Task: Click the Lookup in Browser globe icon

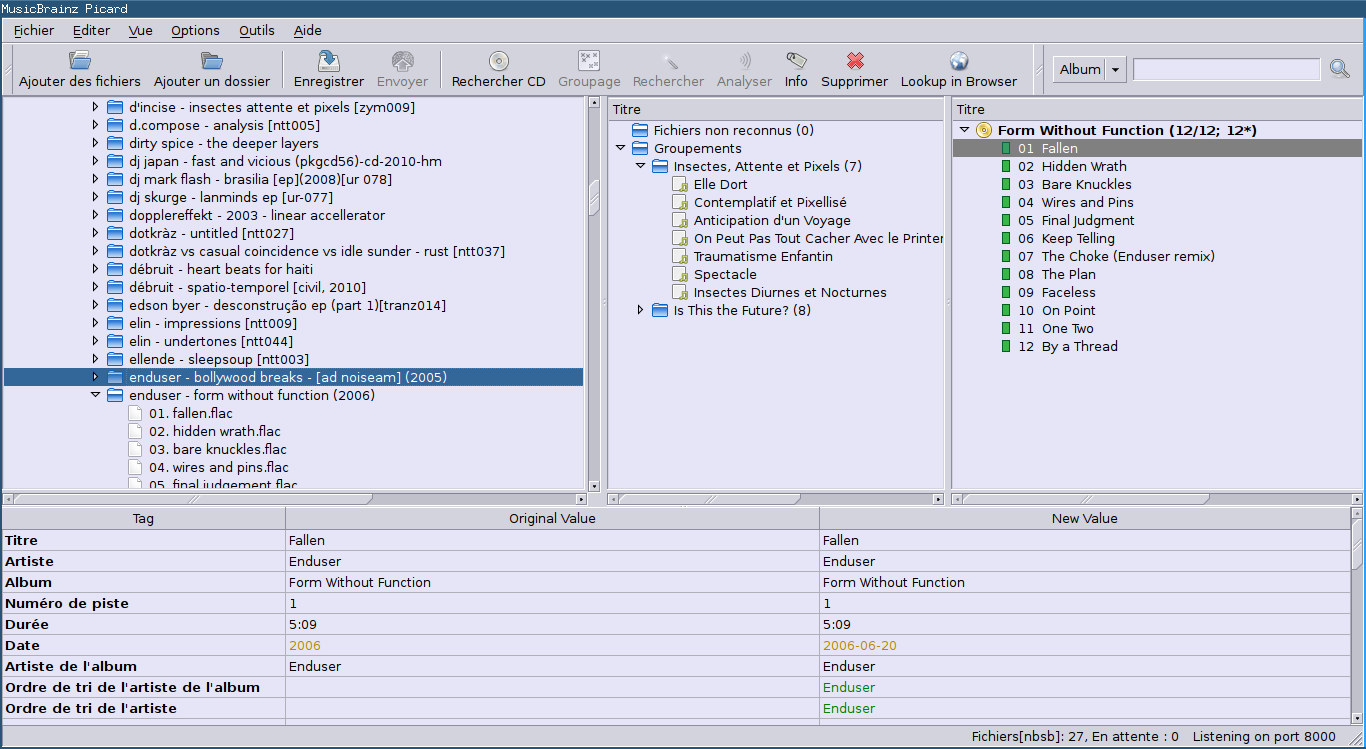Action: pyautogui.click(x=959, y=61)
